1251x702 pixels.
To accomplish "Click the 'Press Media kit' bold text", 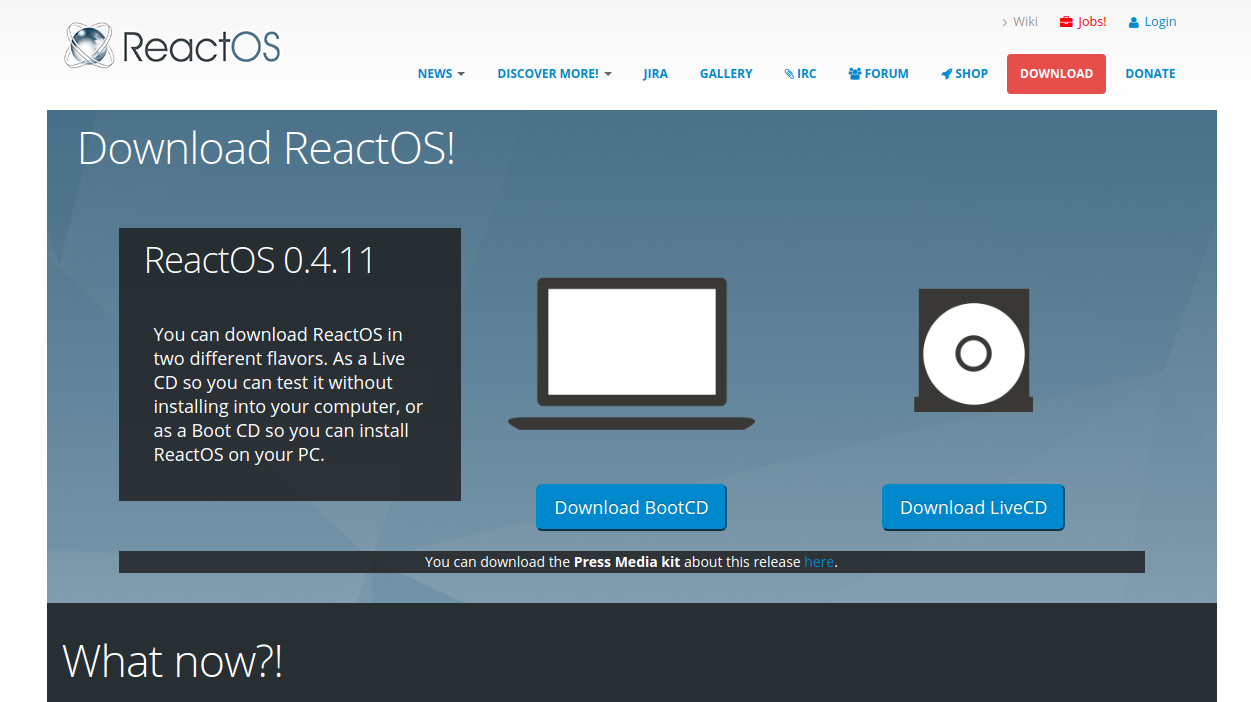I will 627,562.
